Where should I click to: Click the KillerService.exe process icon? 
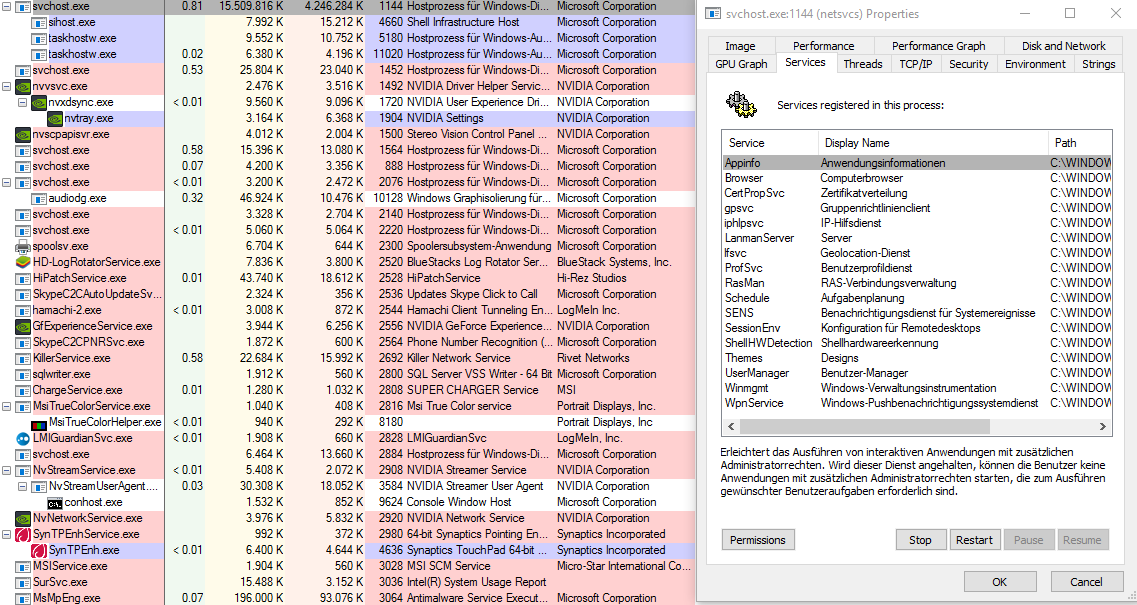[x=22, y=358]
